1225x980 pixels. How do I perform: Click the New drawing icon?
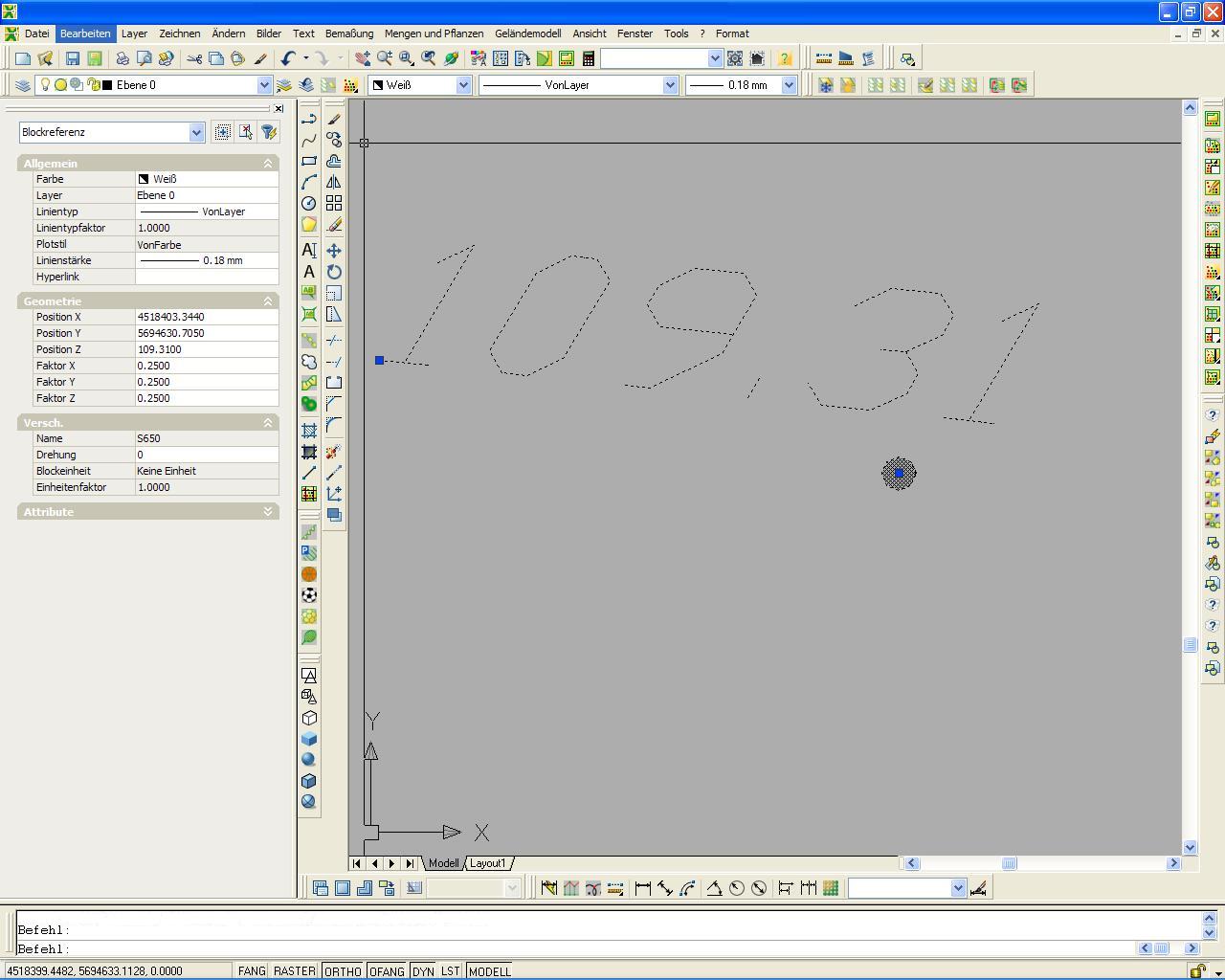(23, 58)
